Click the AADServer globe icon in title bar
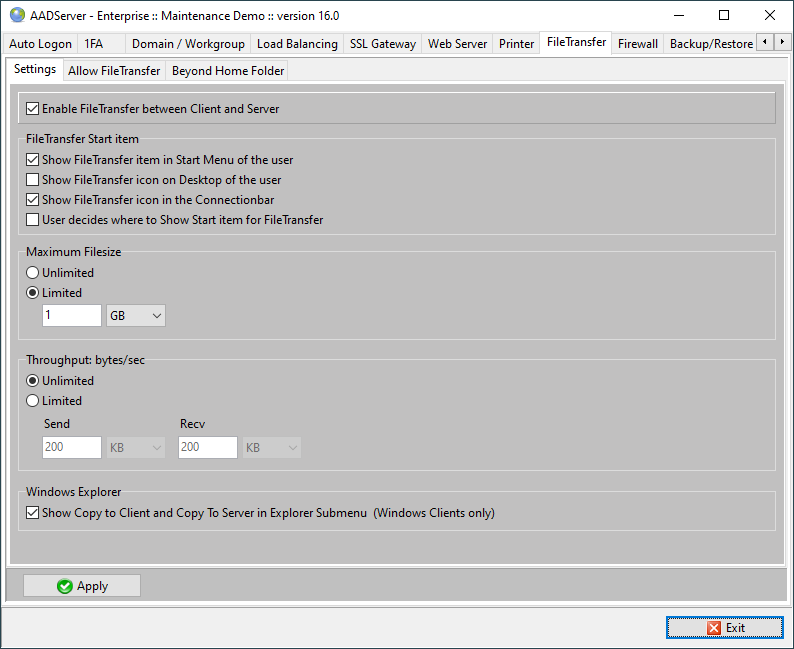 [17, 15]
